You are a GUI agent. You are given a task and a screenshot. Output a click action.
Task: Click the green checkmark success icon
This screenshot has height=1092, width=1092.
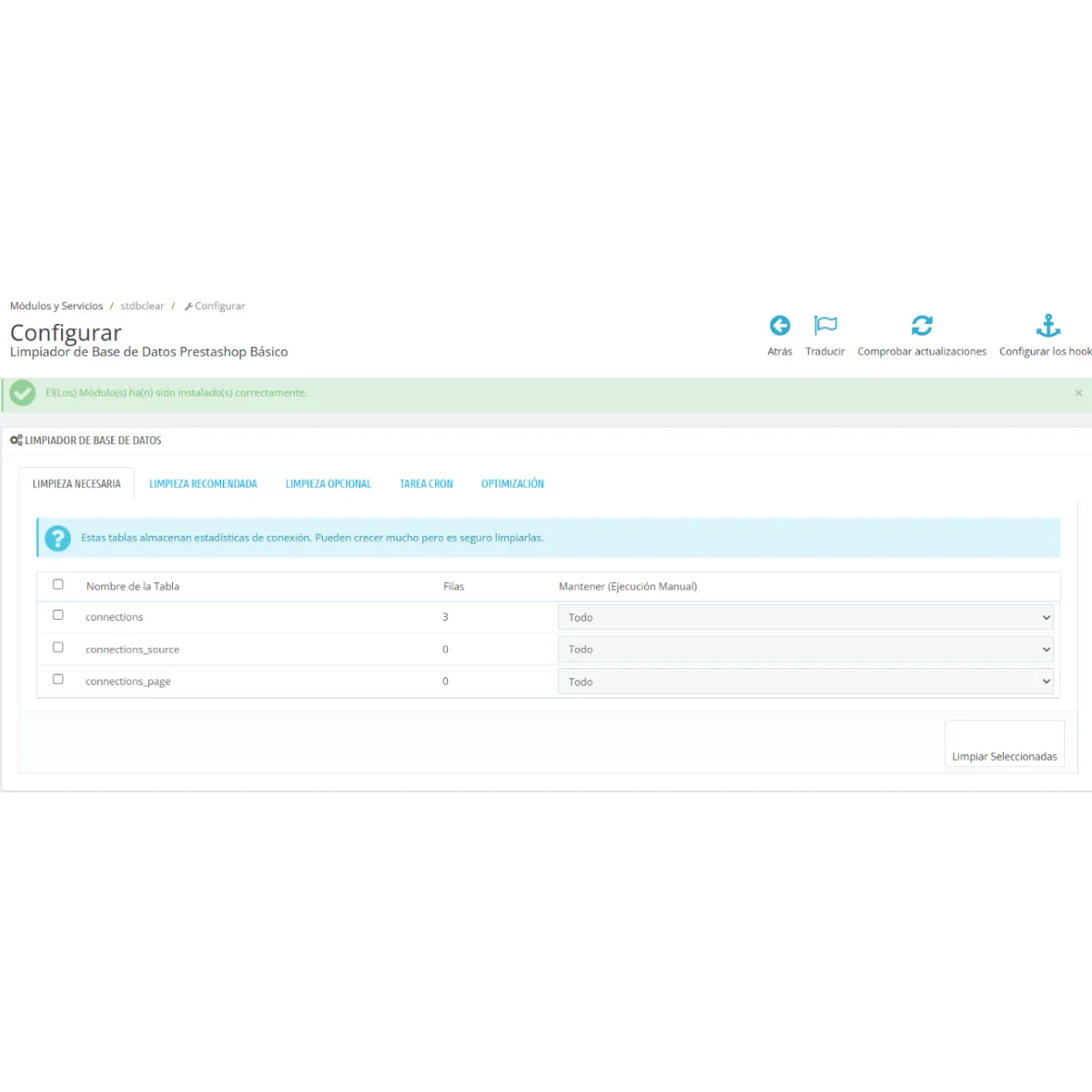click(23, 393)
